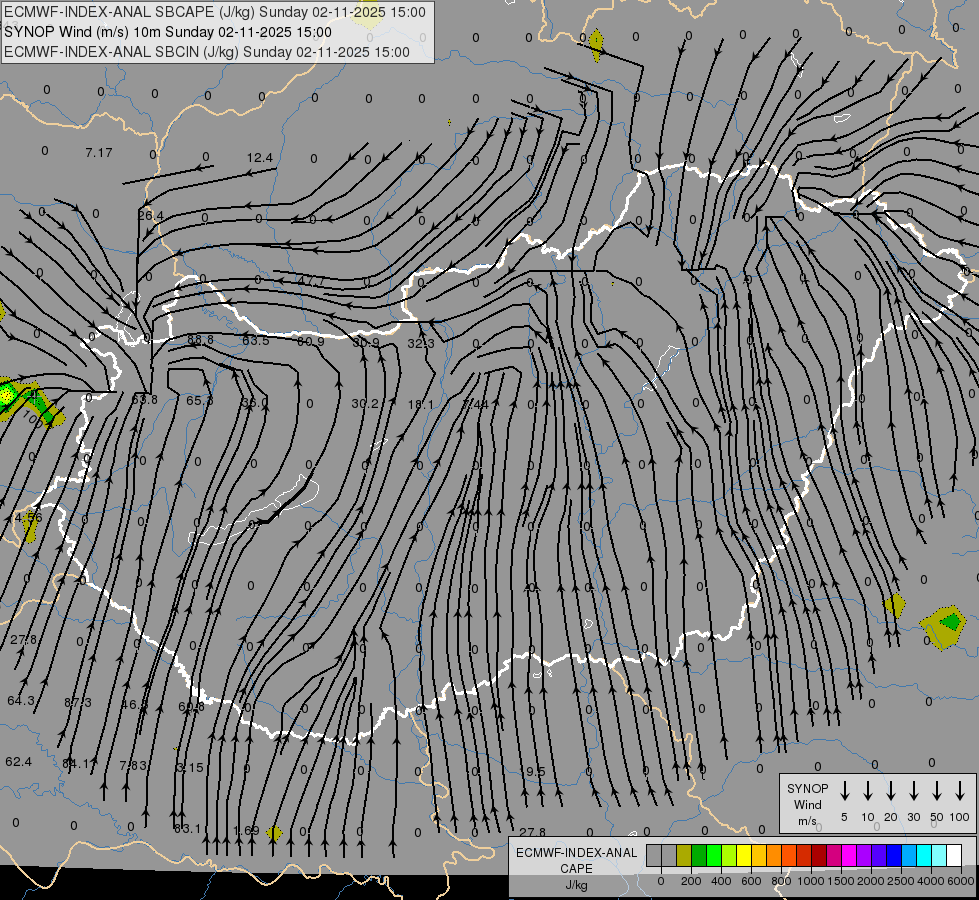Click the map value 7.83
Viewport: 979px width, 900px height.
coord(133,765)
